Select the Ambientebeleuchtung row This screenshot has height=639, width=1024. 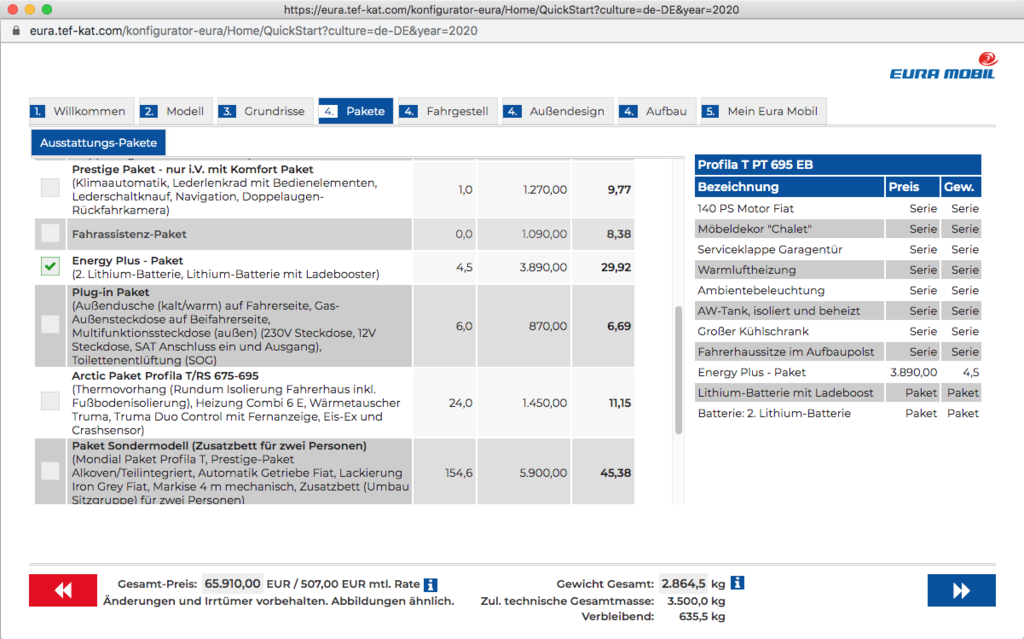(x=838, y=290)
